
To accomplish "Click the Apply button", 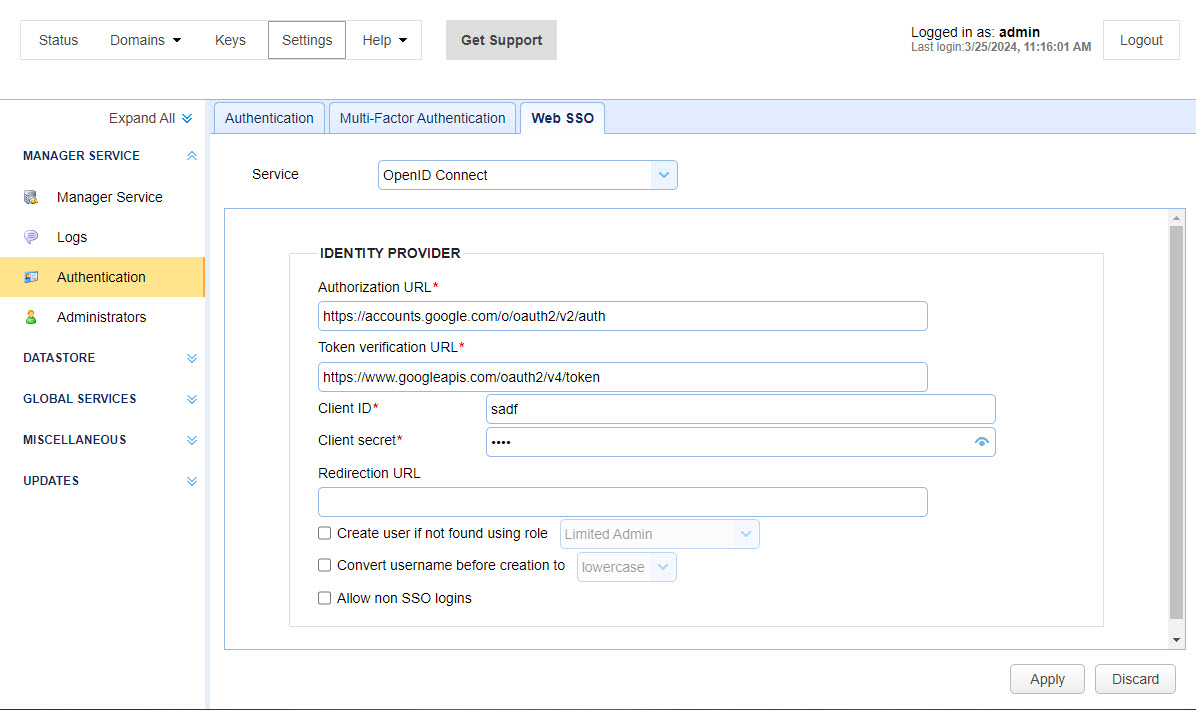I will pos(1047,679).
